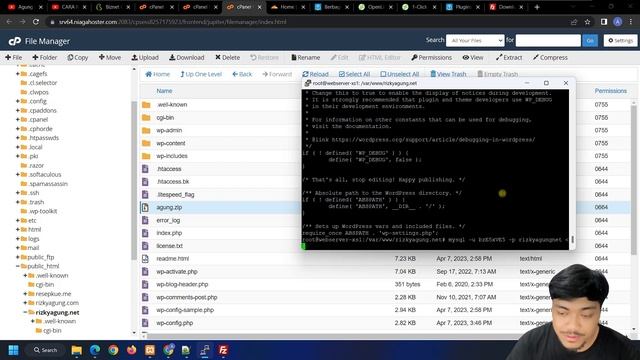The height and width of the screenshot is (360, 640).
Task: Open file manager Settings
Action: 620,40
